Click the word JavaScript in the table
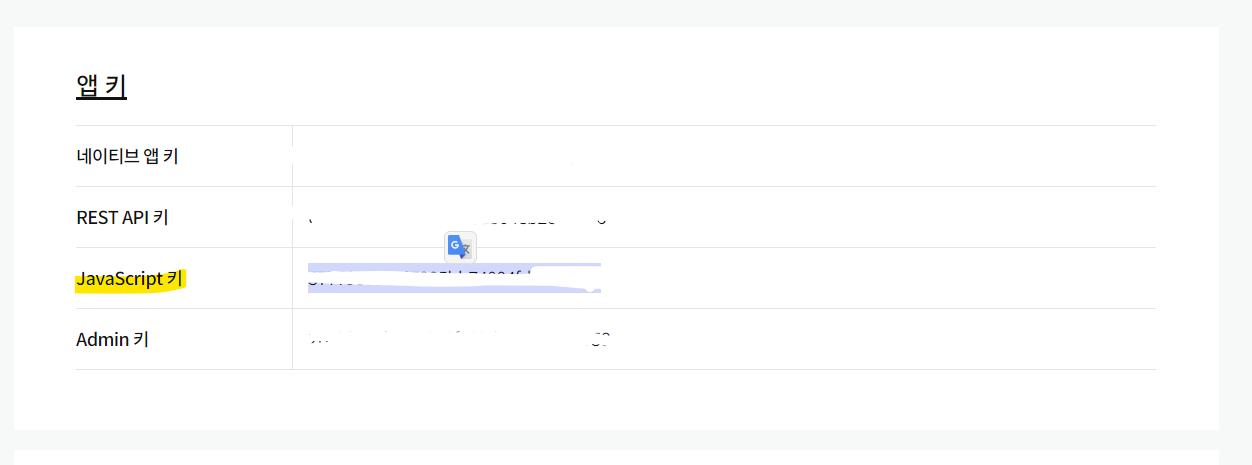 coord(119,279)
